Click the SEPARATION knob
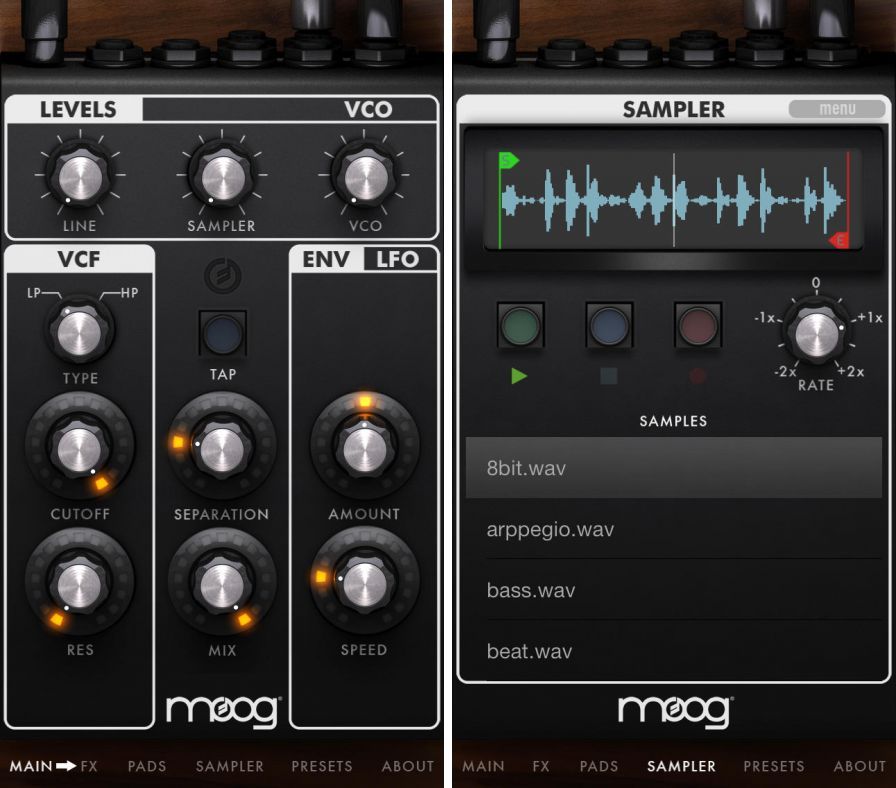 tap(221, 448)
